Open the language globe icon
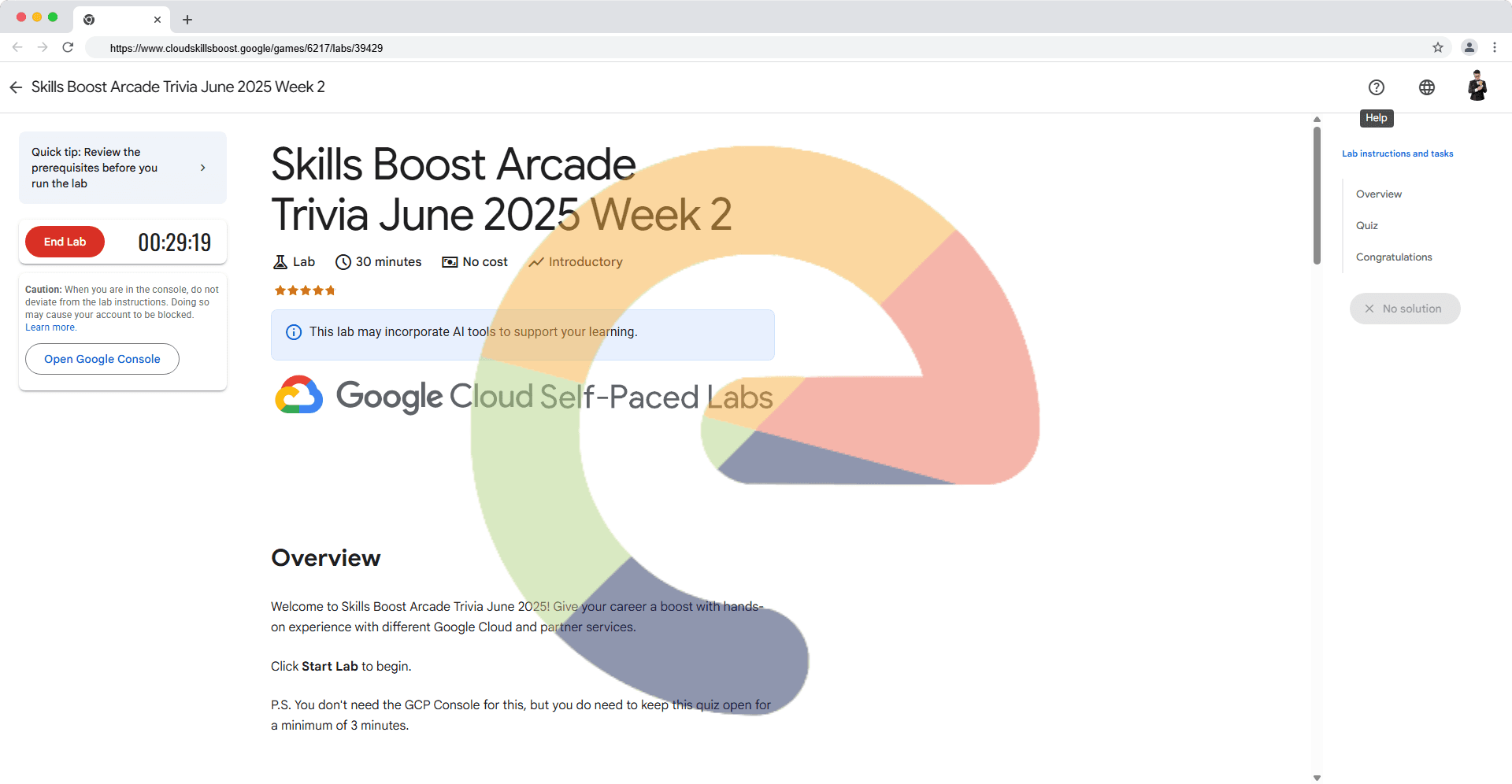Image resolution: width=1512 pixels, height=784 pixels. [1426, 87]
